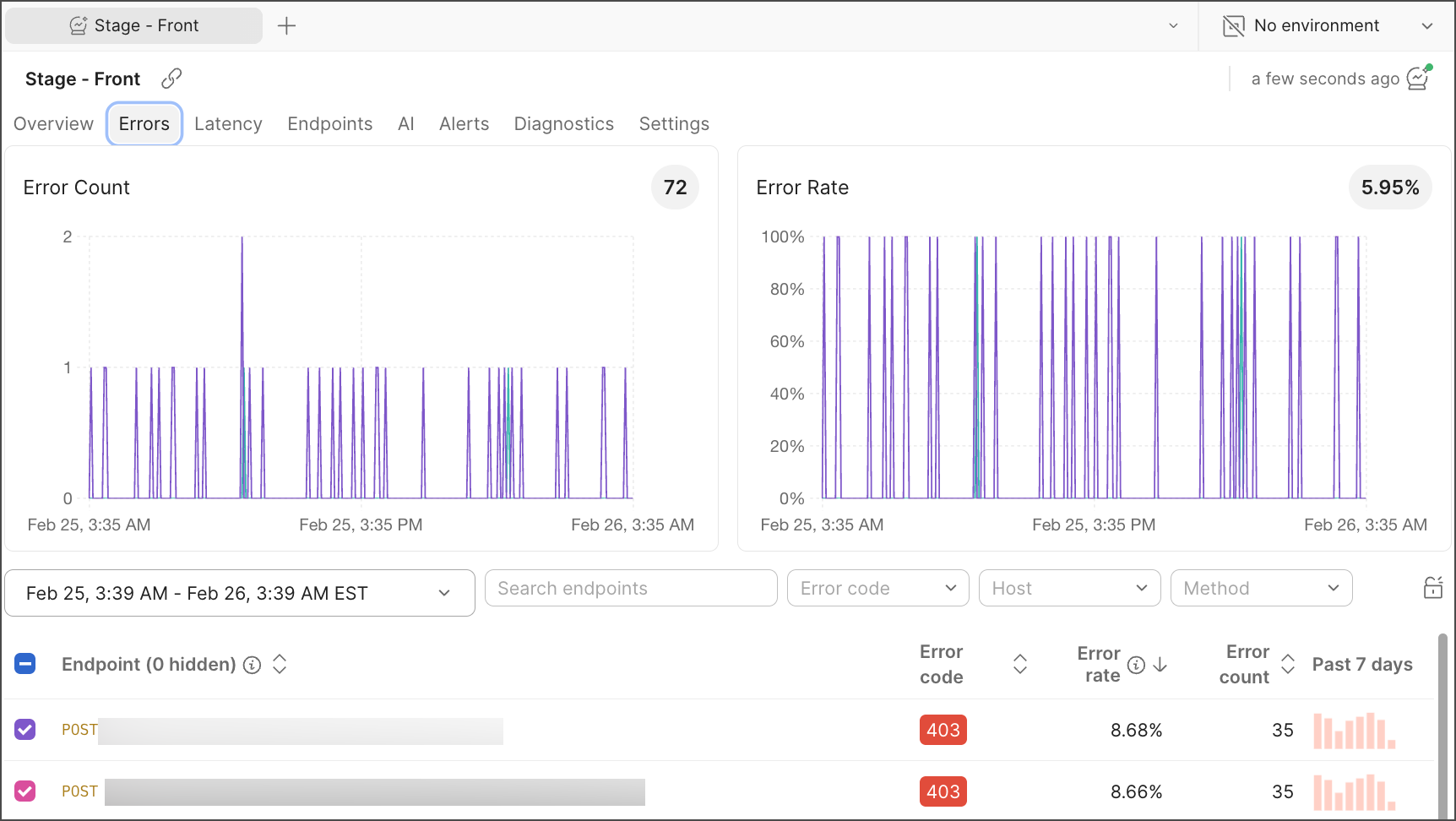This screenshot has height=821, width=1456.
Task: Click the first 403 error code badge
Action: [943, 730]
